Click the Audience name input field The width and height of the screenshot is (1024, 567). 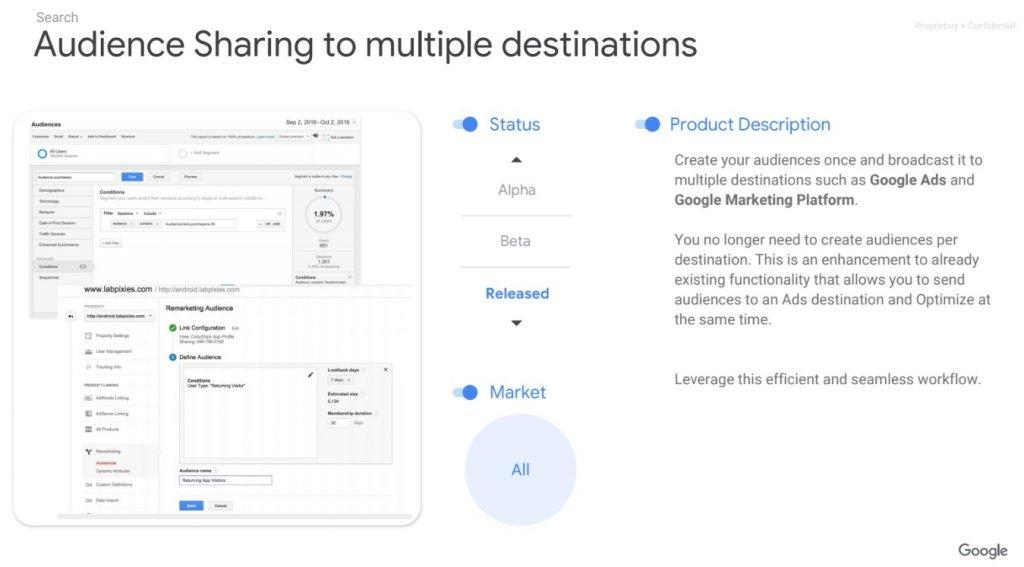coord(225,480)
